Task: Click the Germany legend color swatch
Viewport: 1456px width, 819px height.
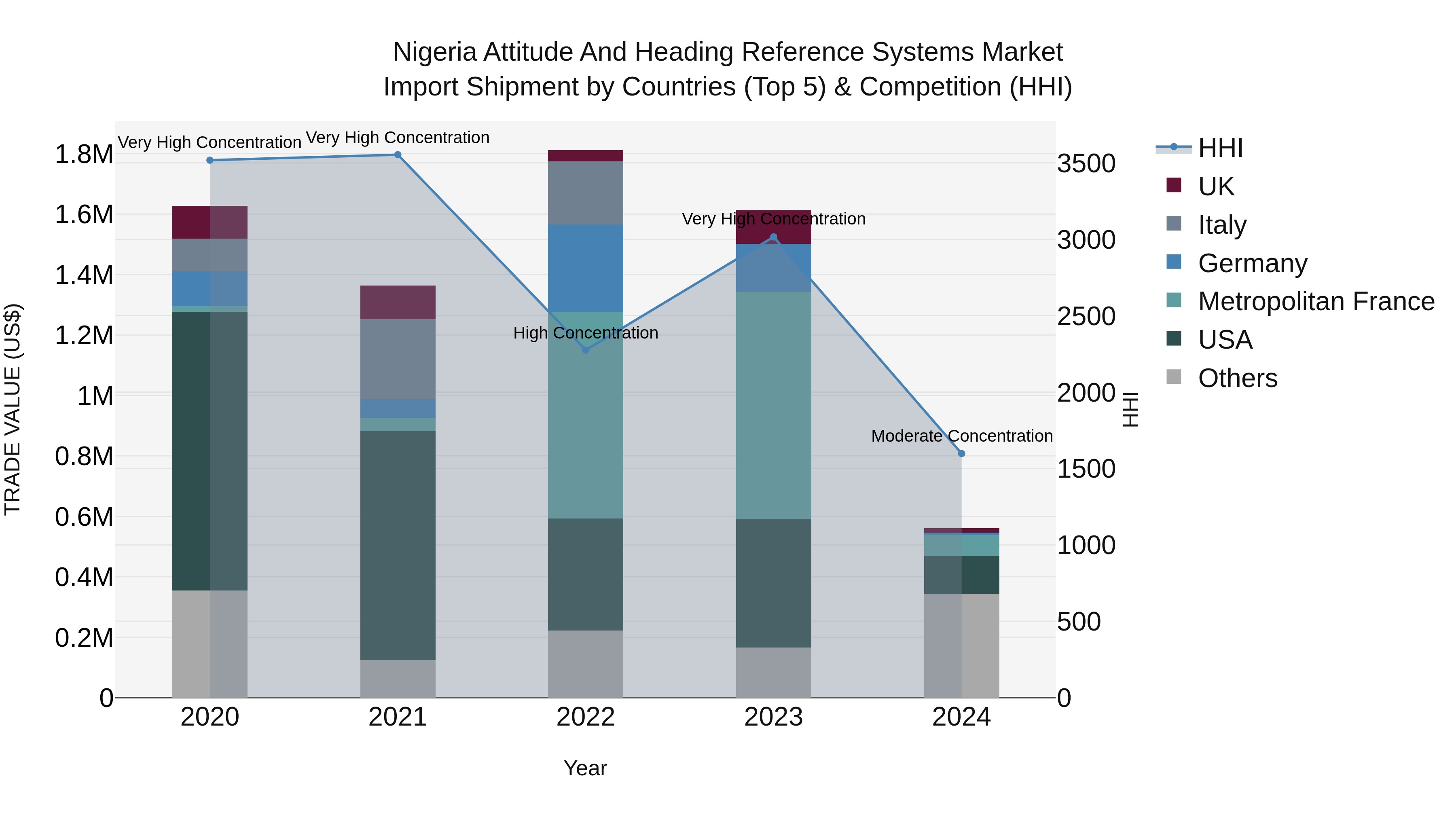Action: 1174,262
